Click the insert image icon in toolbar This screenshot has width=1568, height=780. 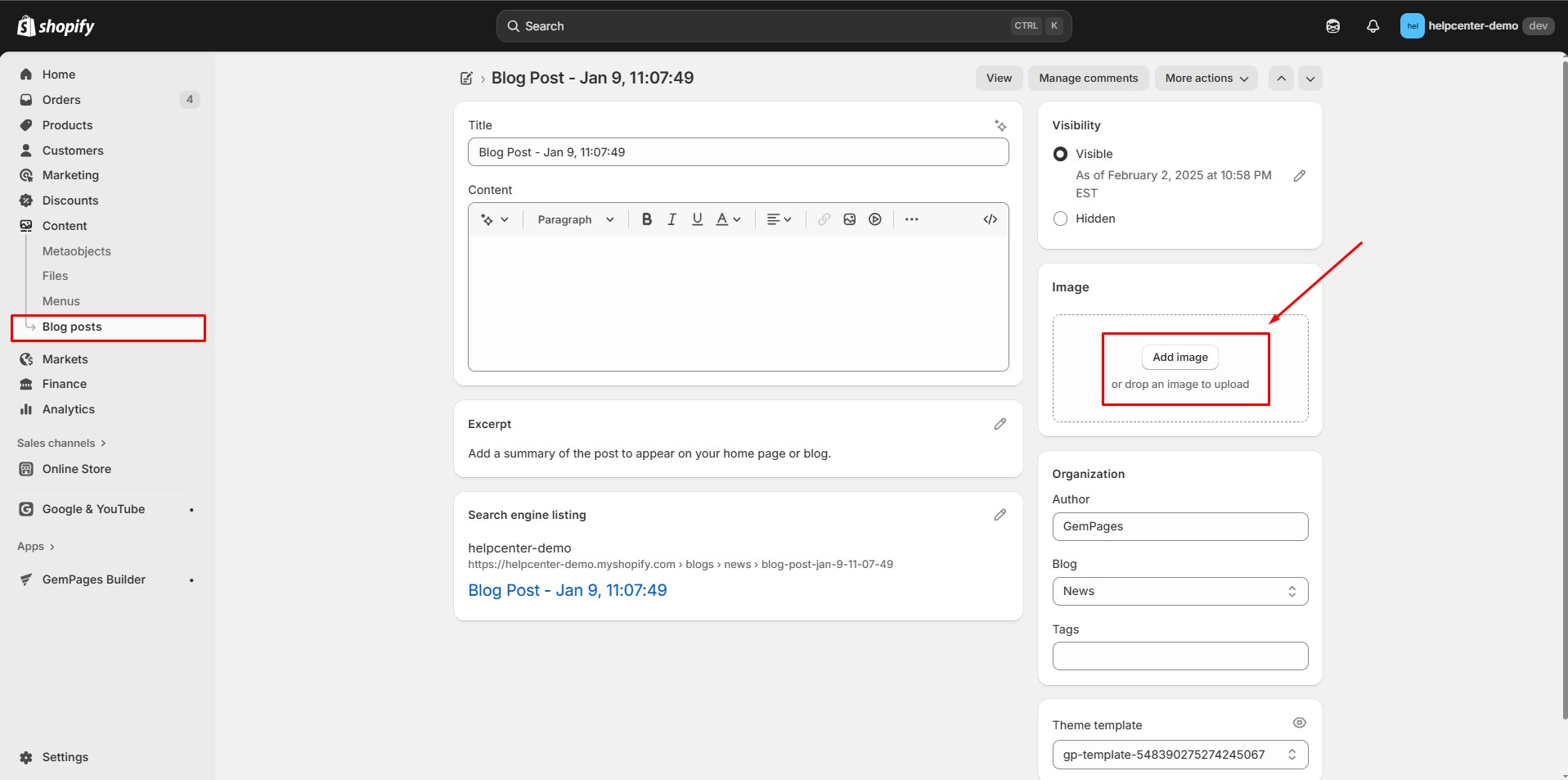click(849, 219)
